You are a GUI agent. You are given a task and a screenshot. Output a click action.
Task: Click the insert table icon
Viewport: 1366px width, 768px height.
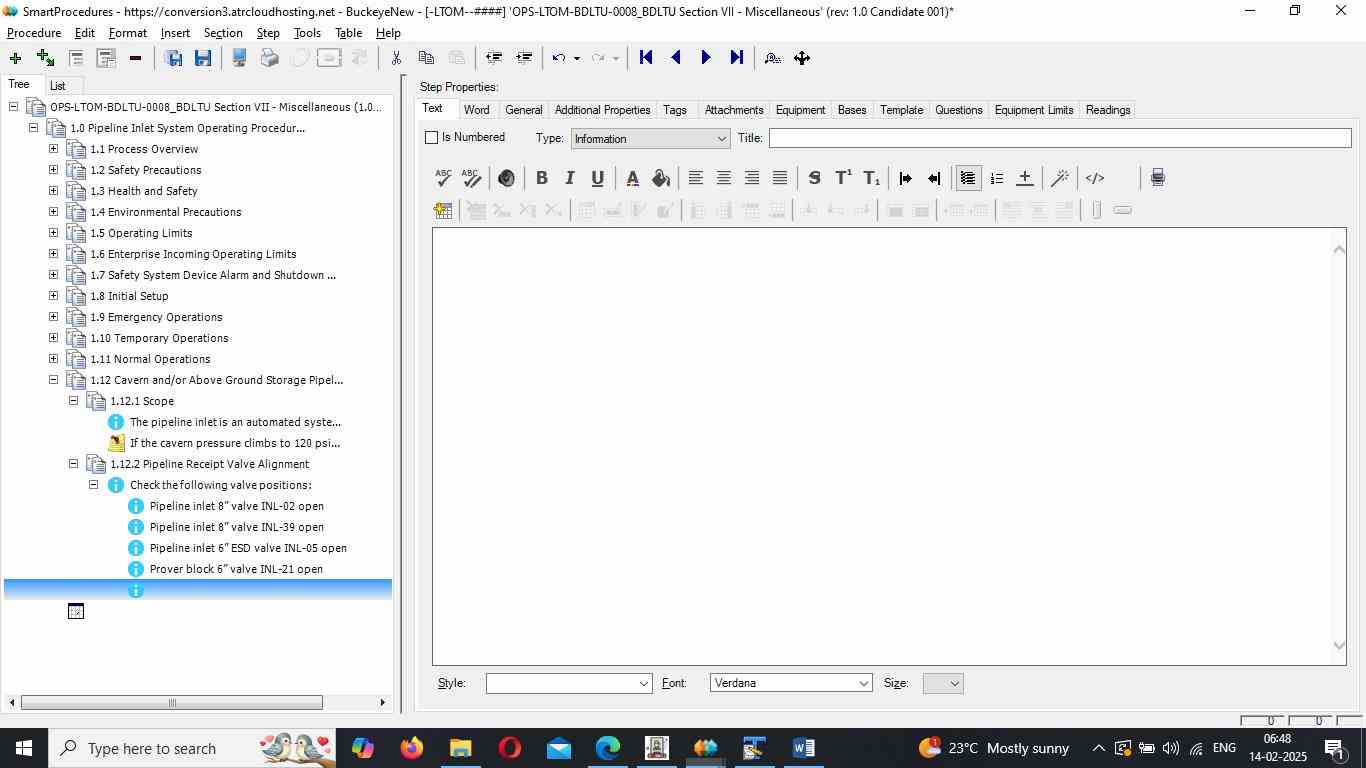443,210
